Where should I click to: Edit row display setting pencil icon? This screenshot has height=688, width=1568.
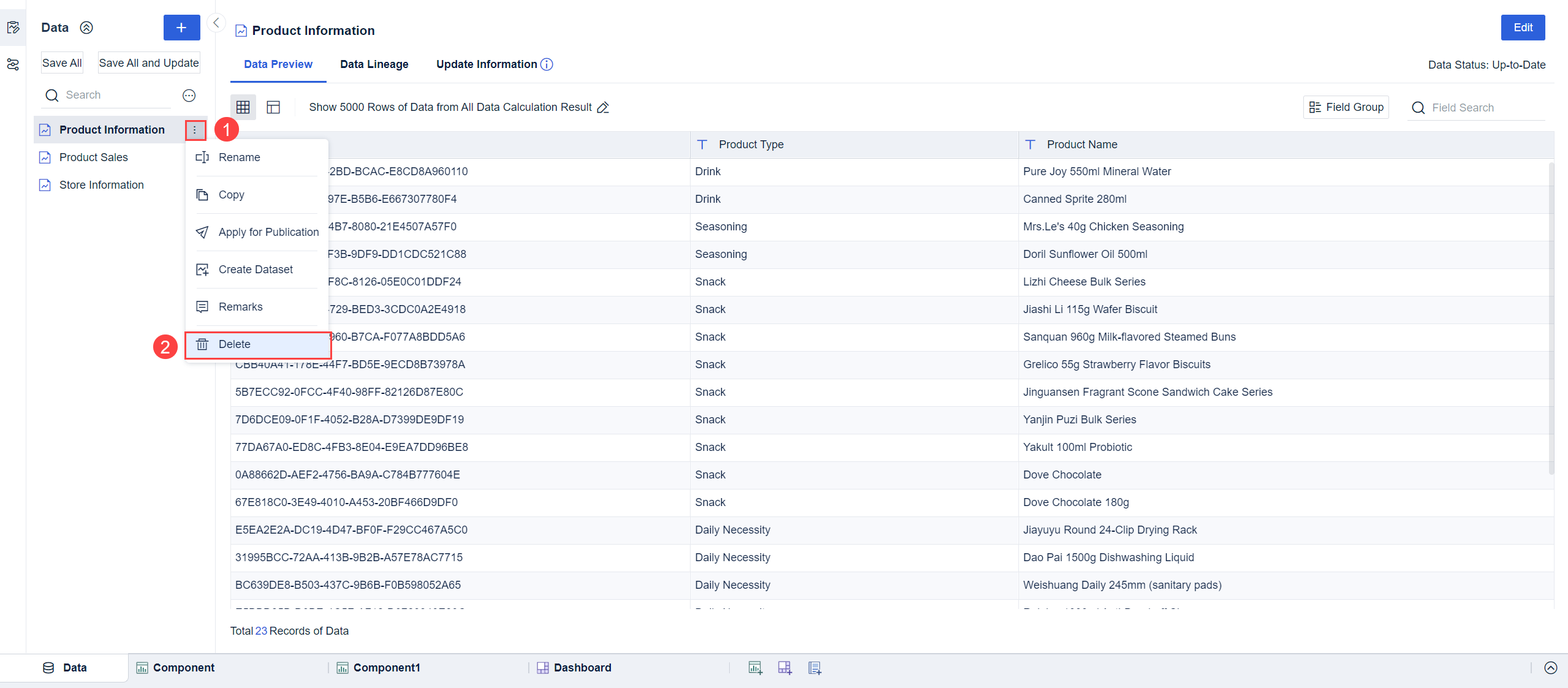pos(603,107)
